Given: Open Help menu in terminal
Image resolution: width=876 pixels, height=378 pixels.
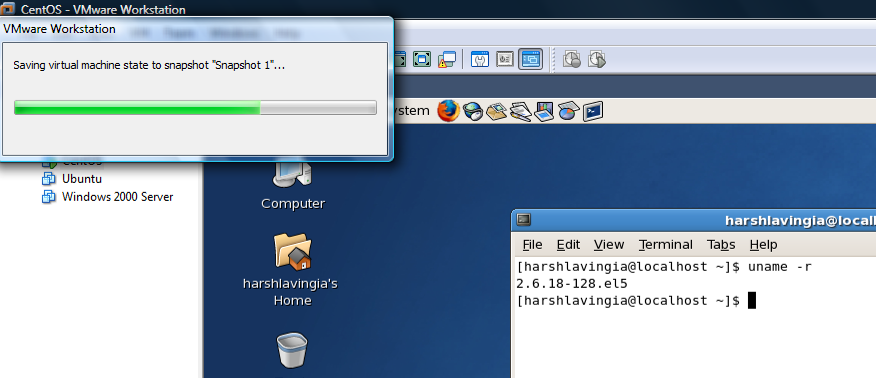Looking at the screenshot, I should tap(763, 245).
